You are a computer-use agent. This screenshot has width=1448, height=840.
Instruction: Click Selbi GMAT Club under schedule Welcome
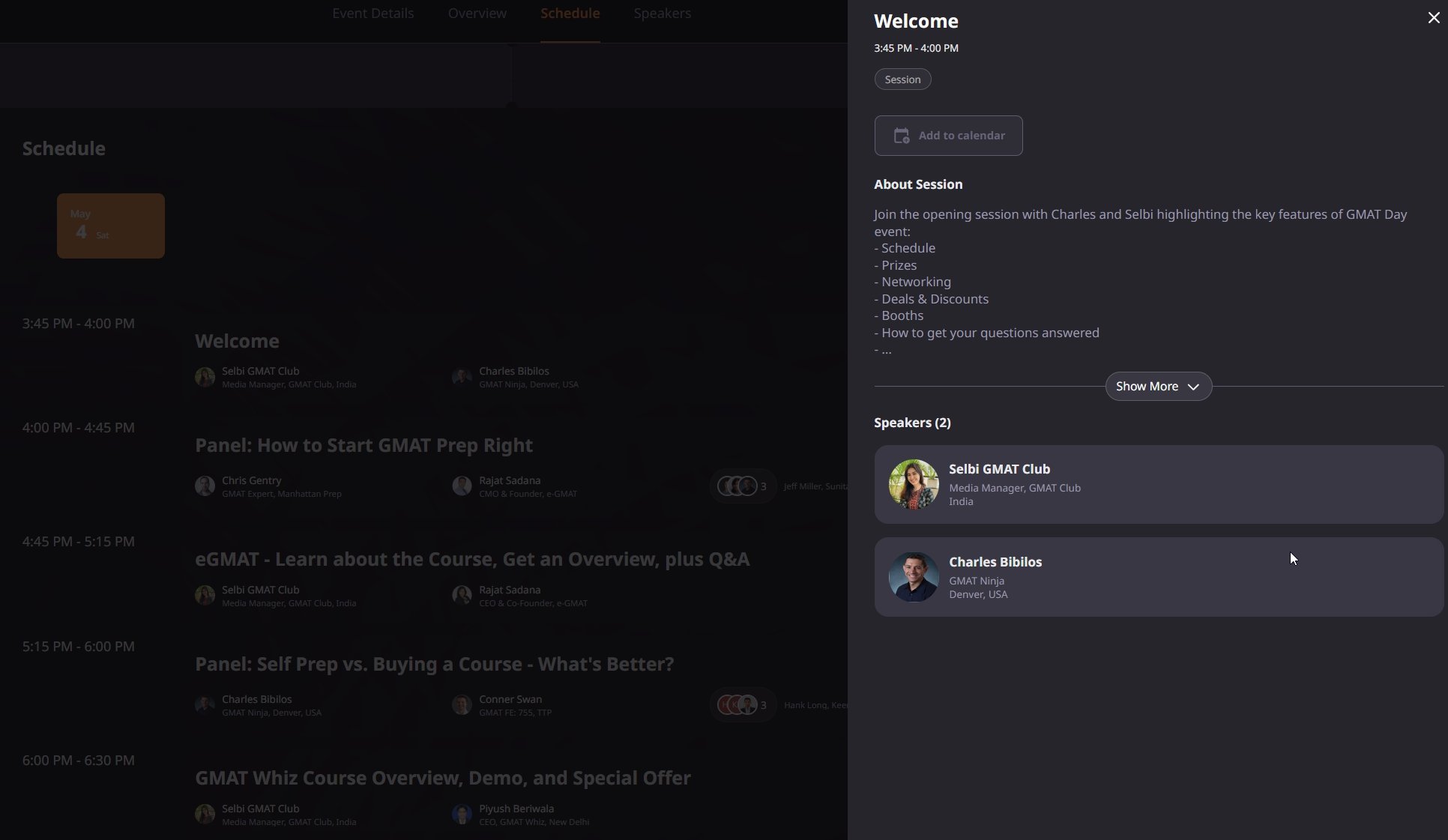click(x=276, y=377)
